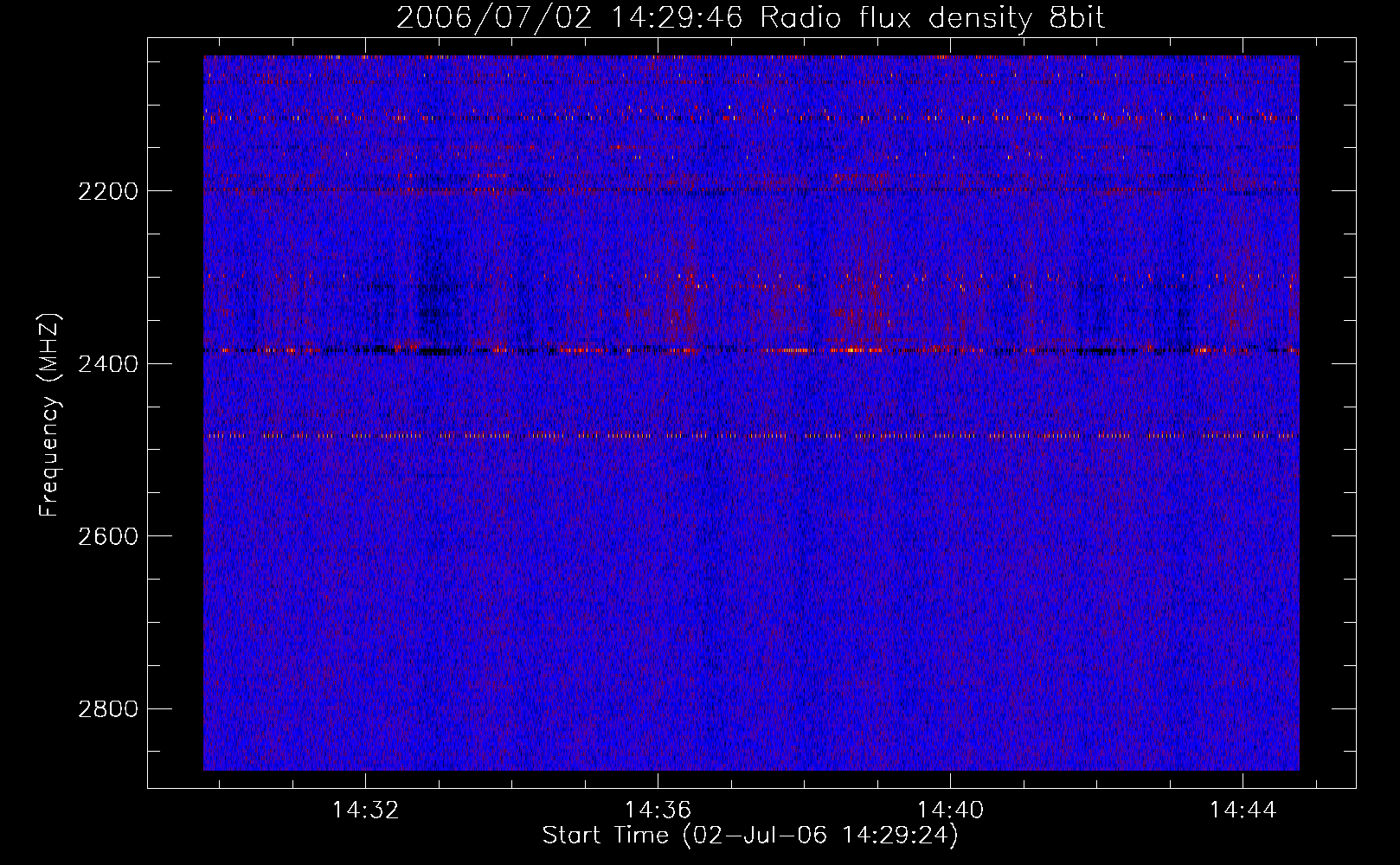Click the "Start Time (02-Jul-06 14:29:24)" label
This screenshot has width=1400, height=865.
click(x=751, y=836)
